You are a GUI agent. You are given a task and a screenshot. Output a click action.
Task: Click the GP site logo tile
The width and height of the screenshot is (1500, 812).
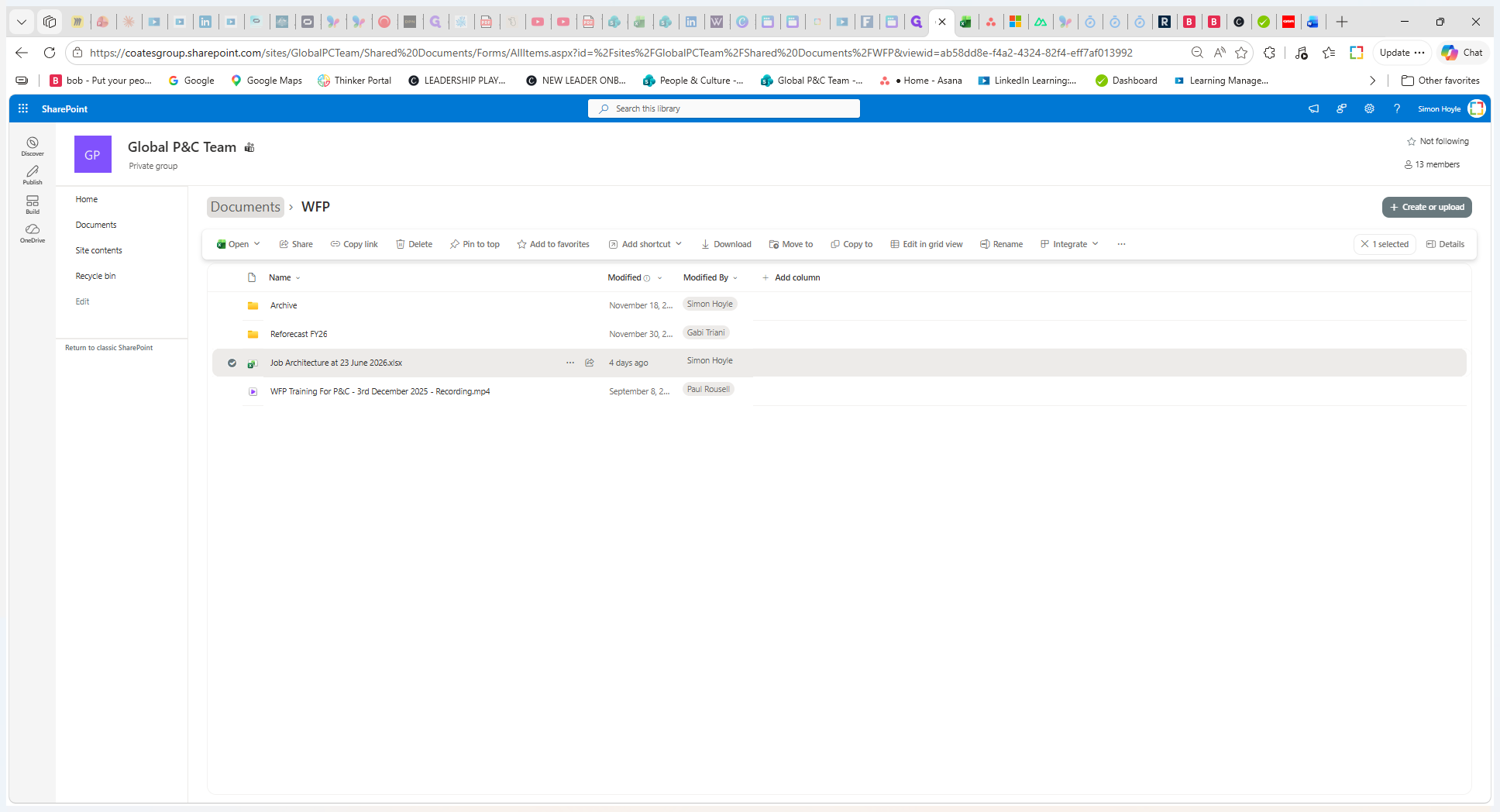[93, 154]
